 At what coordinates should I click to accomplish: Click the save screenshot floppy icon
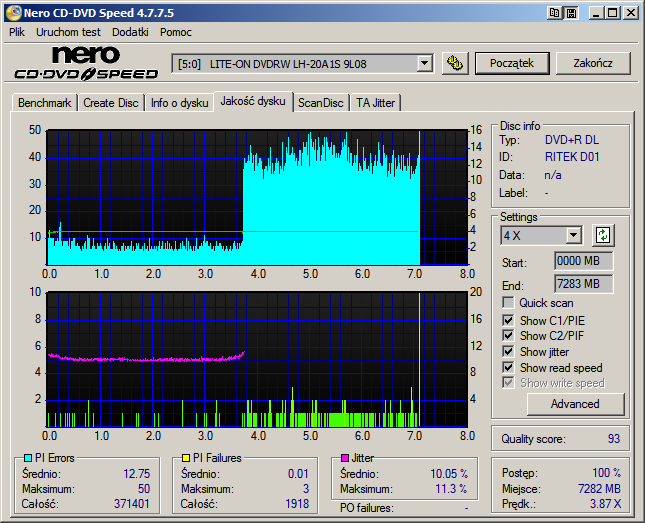pyautogui.click(x=571, y=13)
